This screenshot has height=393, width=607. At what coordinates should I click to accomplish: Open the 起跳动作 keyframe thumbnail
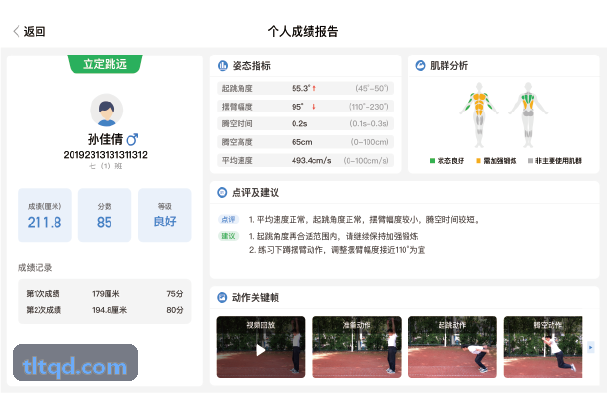(452, 347)
